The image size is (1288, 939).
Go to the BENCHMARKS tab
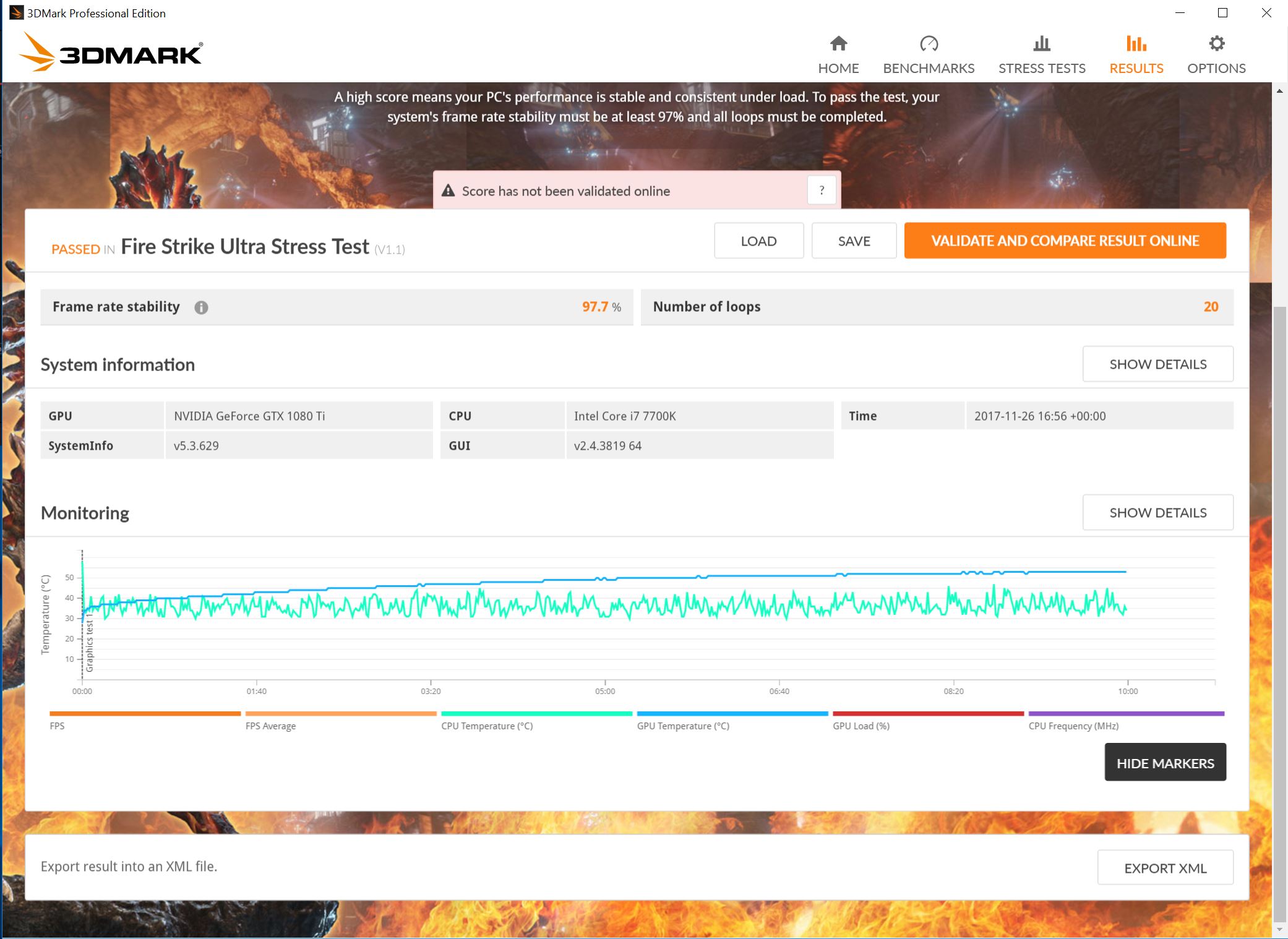coord(929,68)
